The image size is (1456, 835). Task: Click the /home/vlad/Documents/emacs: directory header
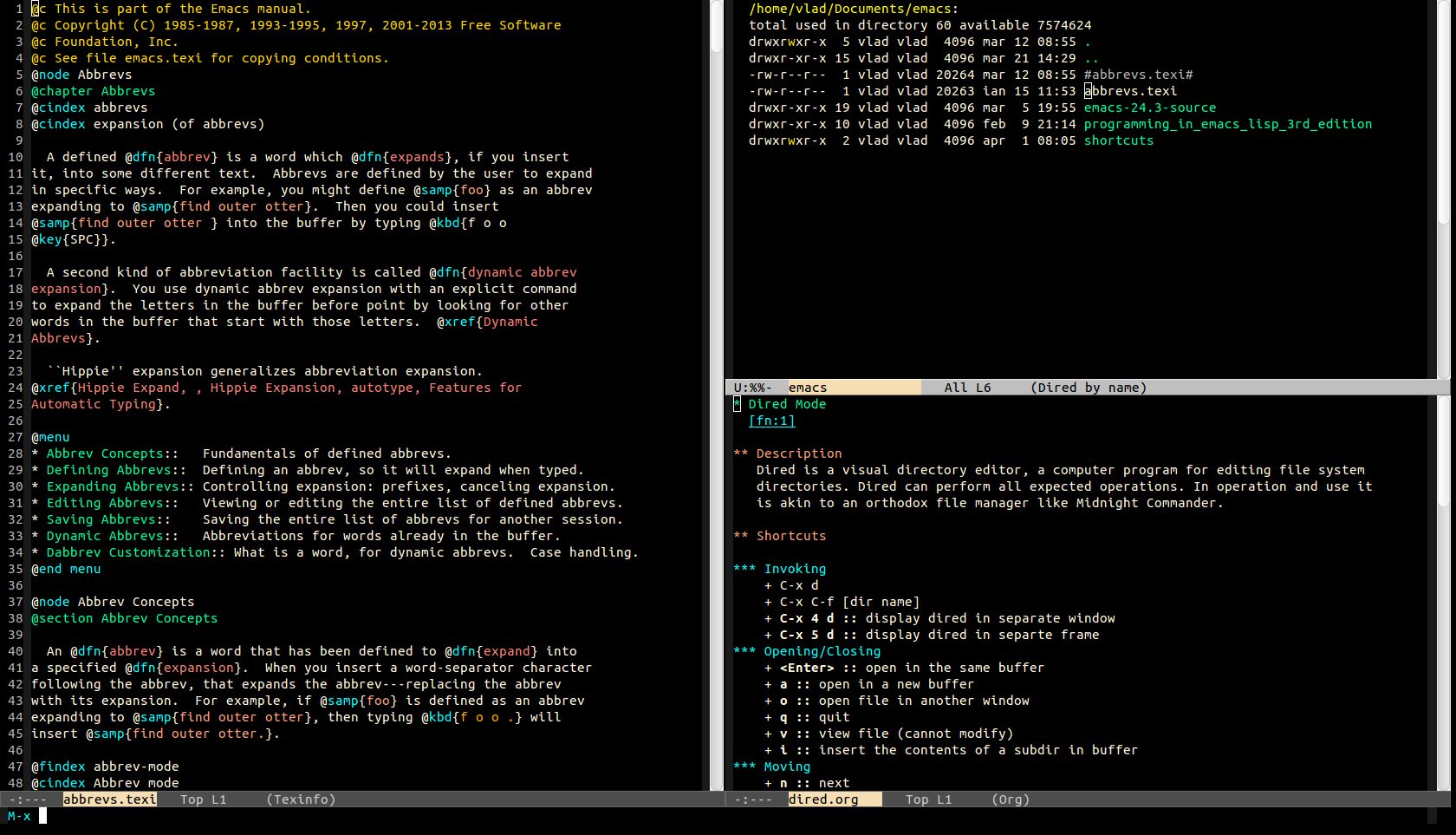pyautogui.click(x=854, y=9)
